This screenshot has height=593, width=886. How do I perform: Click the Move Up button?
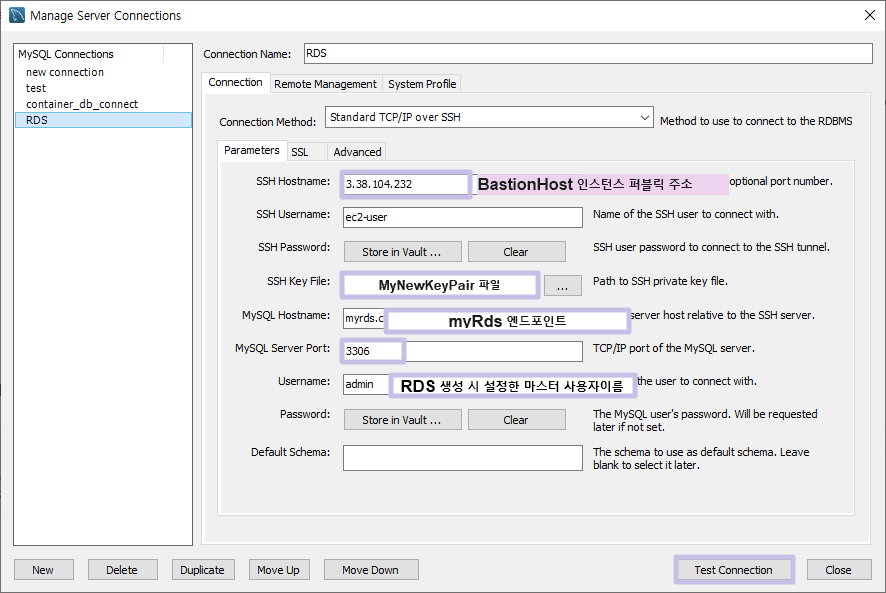279,570
